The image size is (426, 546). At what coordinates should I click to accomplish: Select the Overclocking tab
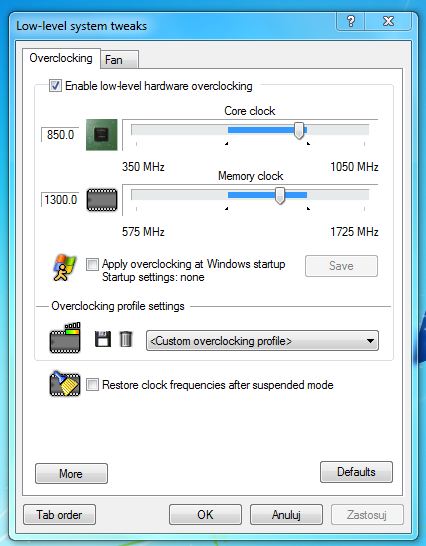click(x=61, y=58)
